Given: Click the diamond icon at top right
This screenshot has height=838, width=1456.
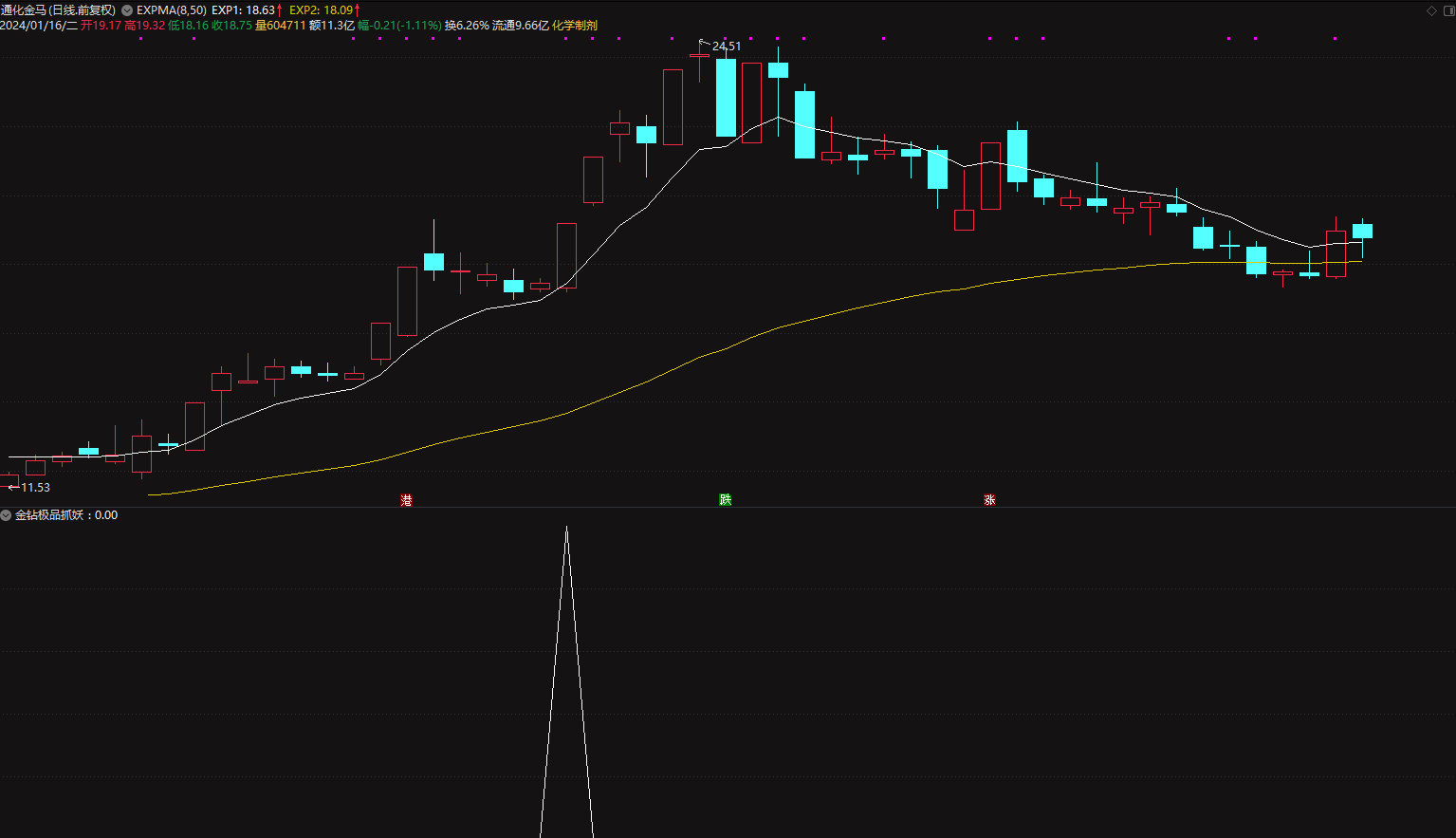Looking at the screenshot, I should [1431, 10].
